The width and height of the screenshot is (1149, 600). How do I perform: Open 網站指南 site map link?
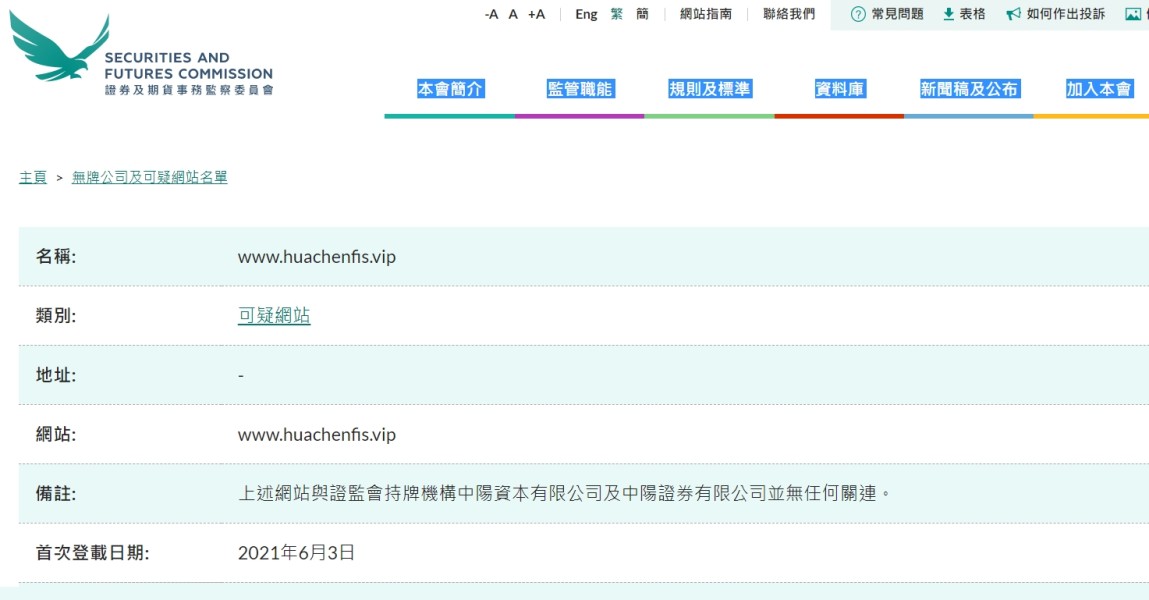click(x=706, y=14)
